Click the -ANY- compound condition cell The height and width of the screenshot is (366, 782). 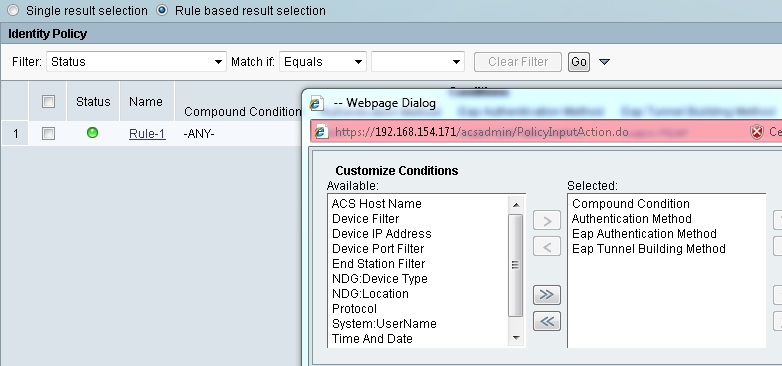[199, 134]
